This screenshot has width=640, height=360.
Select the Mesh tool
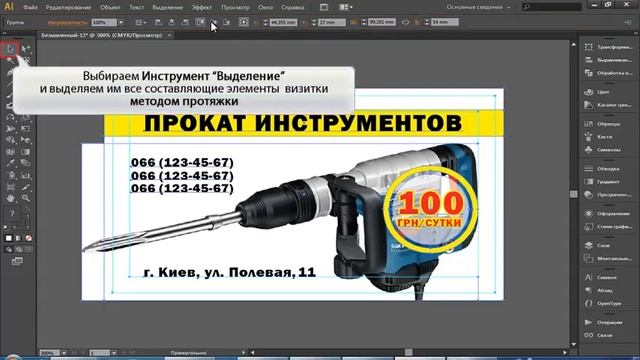coord(10,152)
